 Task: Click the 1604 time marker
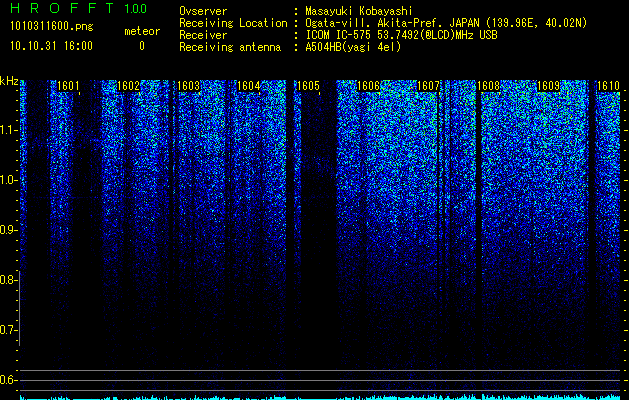pos(248,86)
